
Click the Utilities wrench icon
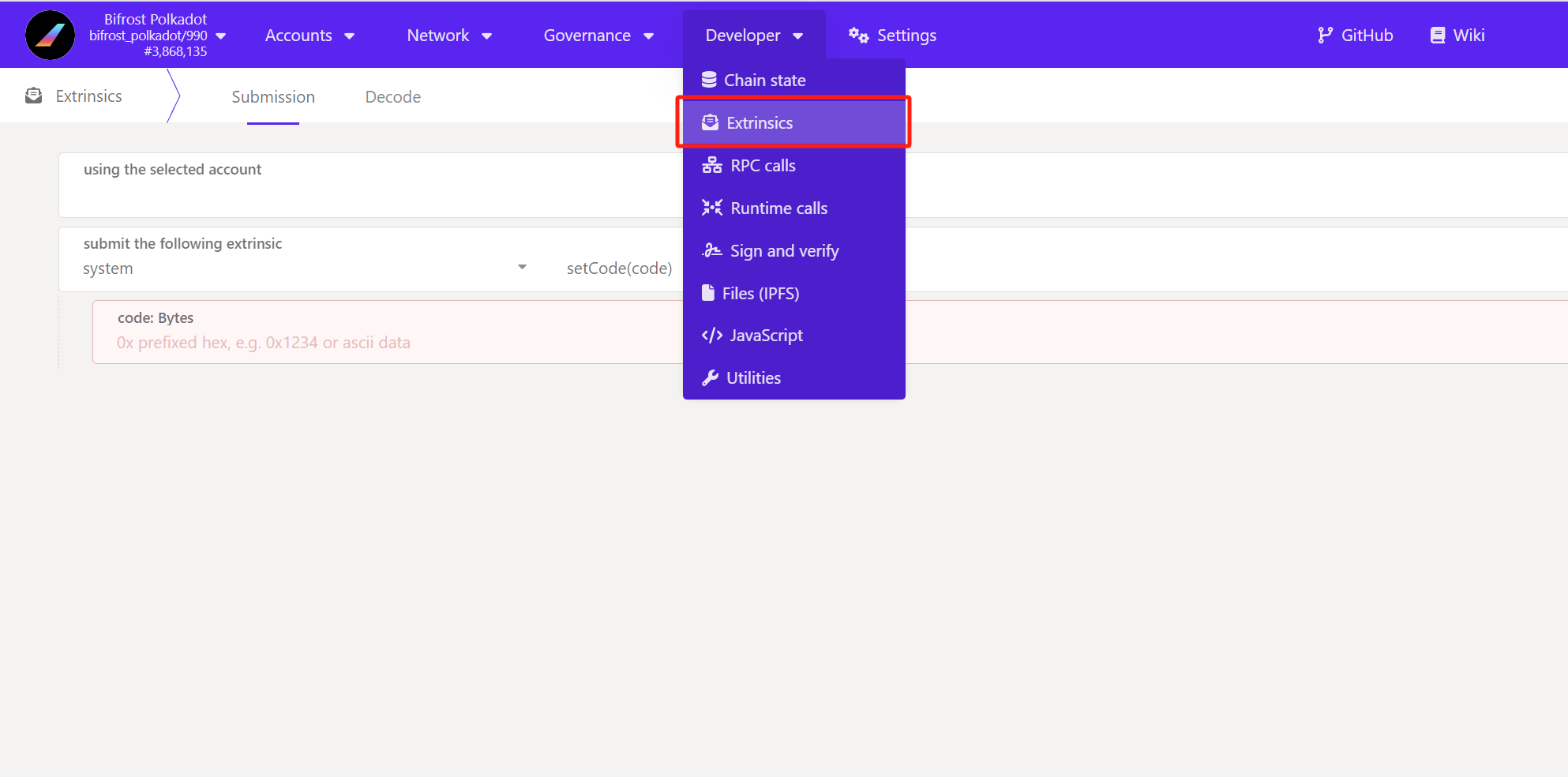(710, 378)
